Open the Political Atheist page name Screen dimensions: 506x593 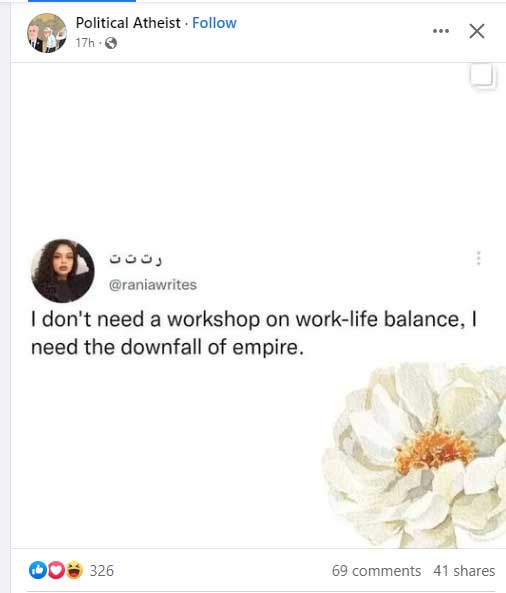pos(128,23)
